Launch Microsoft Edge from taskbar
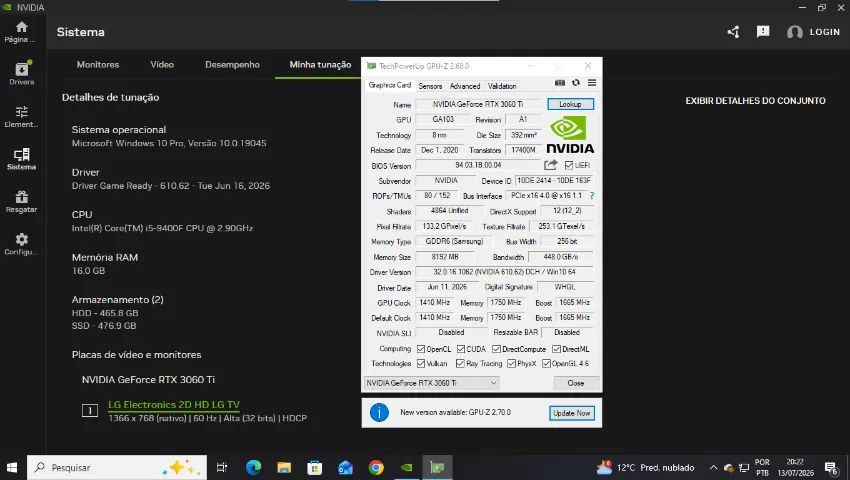This screenshot has width=850, height=480. click(x=253, y=468)
